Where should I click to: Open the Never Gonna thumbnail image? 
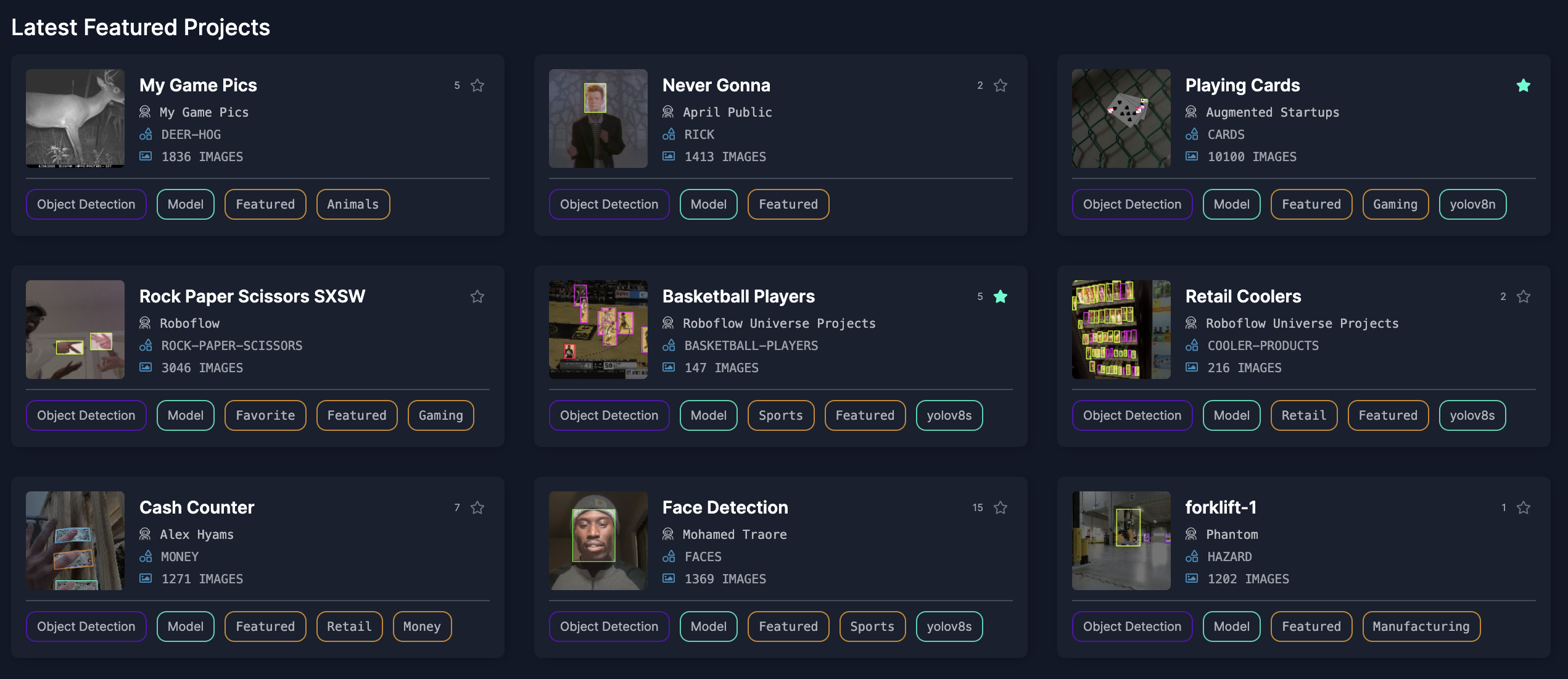pos(598,119)
